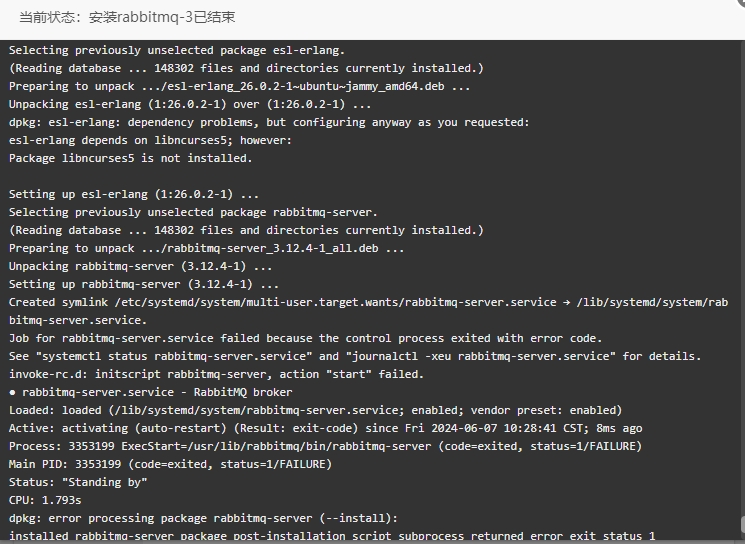The height and width of the screenshot is (544, 745).
Task: Click the 'Loaded: loaded' service status line
Action: [315, 410]
